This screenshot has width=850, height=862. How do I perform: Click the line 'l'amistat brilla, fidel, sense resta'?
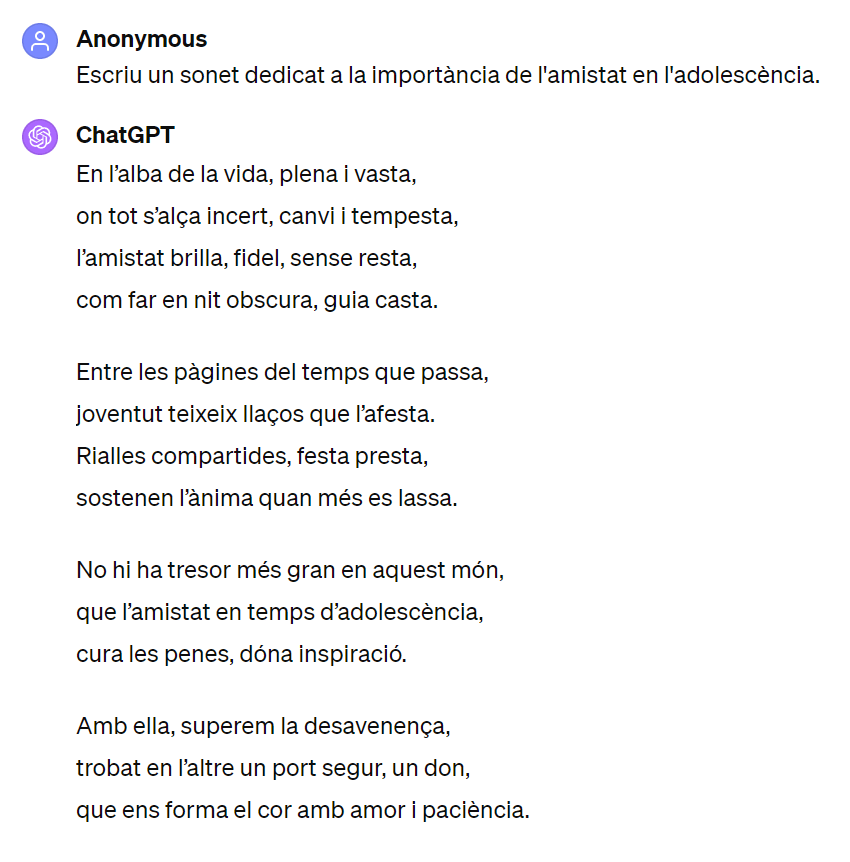(x=245, y=258)
